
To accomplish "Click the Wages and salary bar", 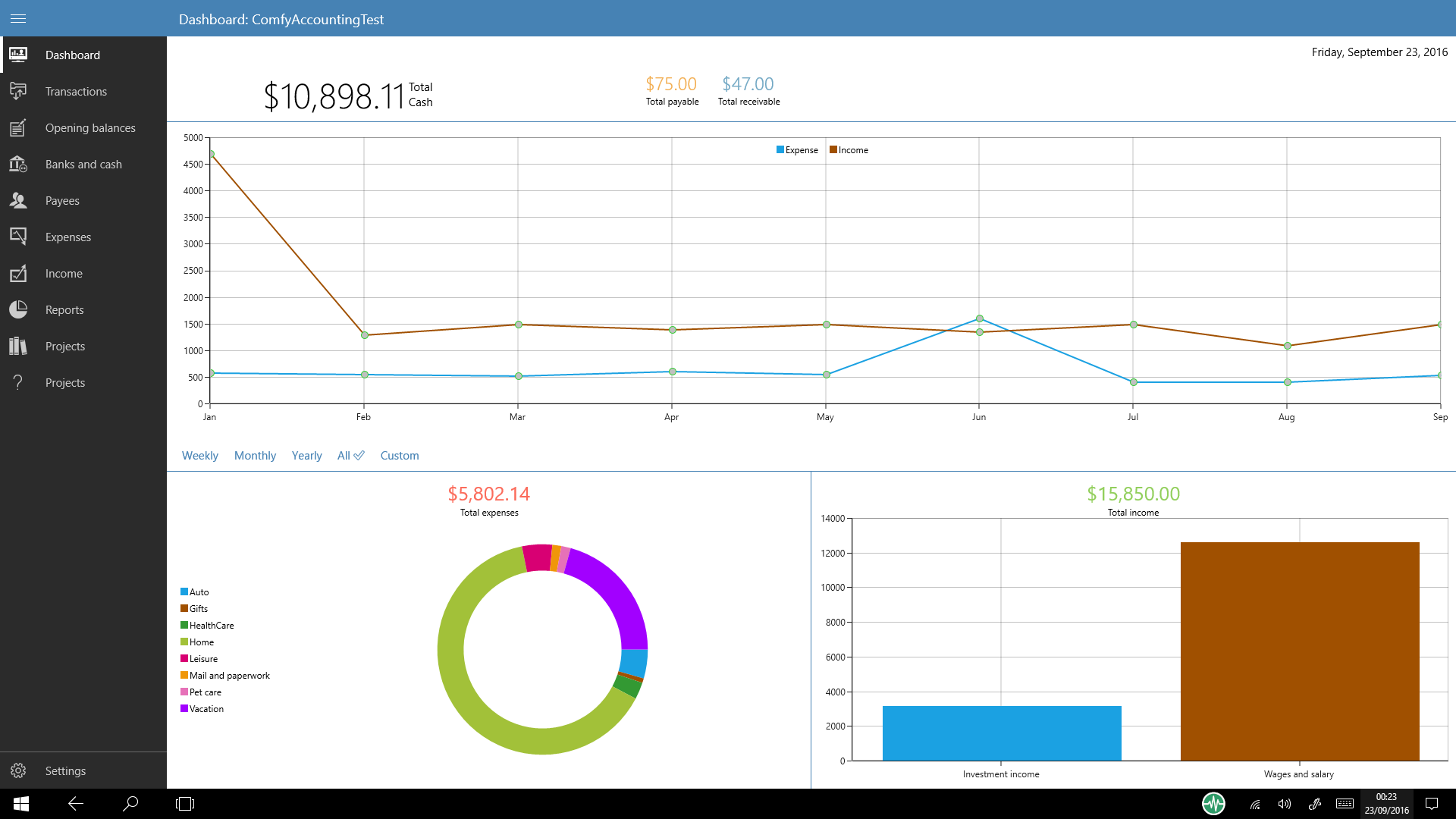I will coord(1299,651).
